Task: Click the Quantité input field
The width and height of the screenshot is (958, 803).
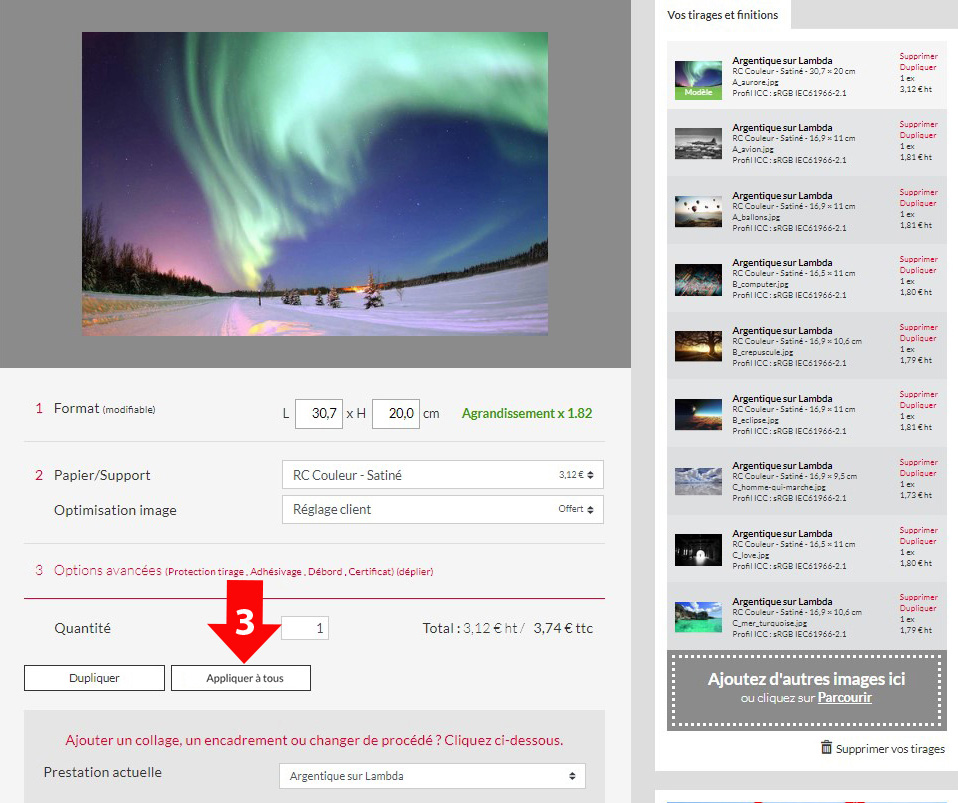Action: click(305, 628)
